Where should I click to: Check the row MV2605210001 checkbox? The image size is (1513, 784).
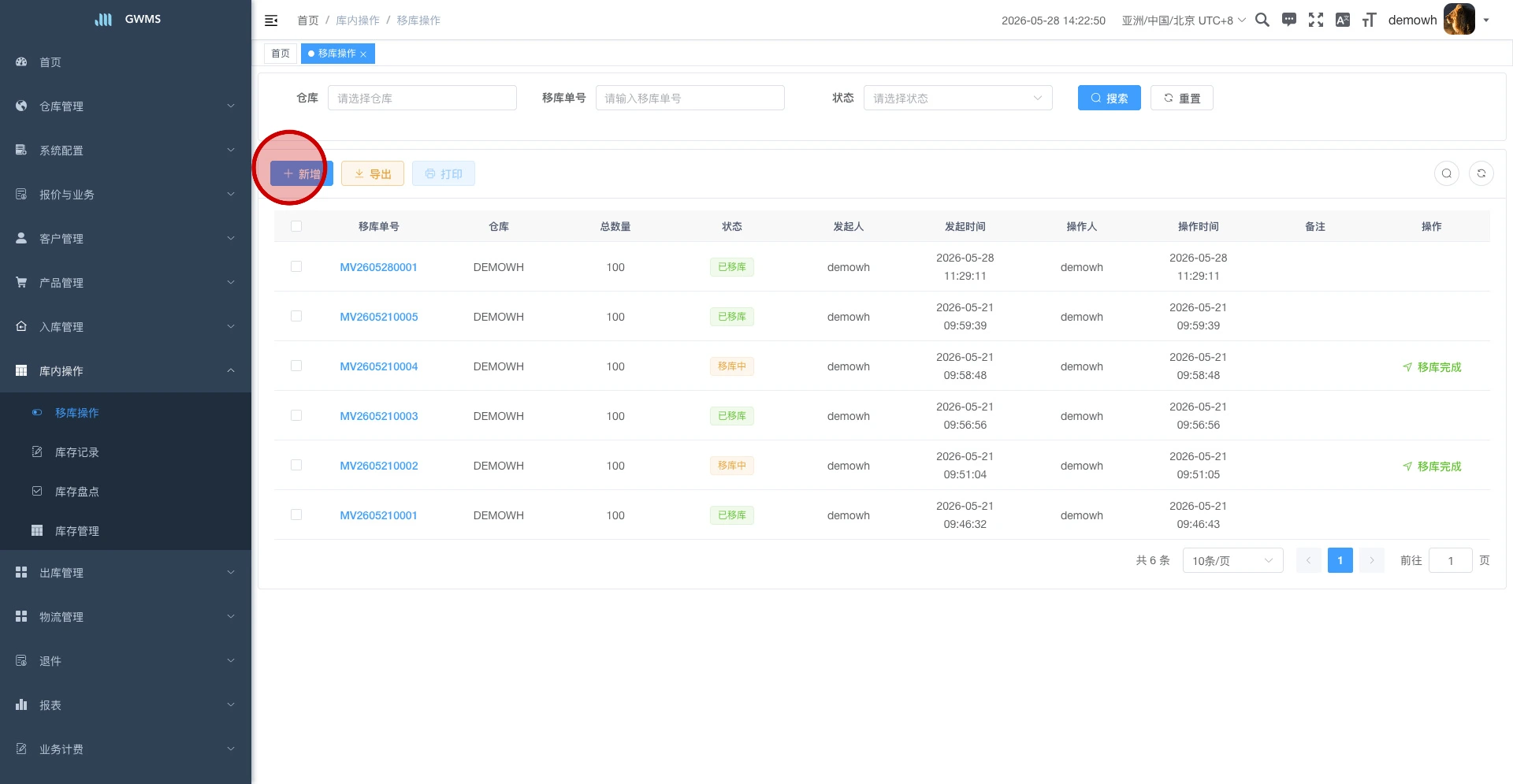click(x=296, y=515)
